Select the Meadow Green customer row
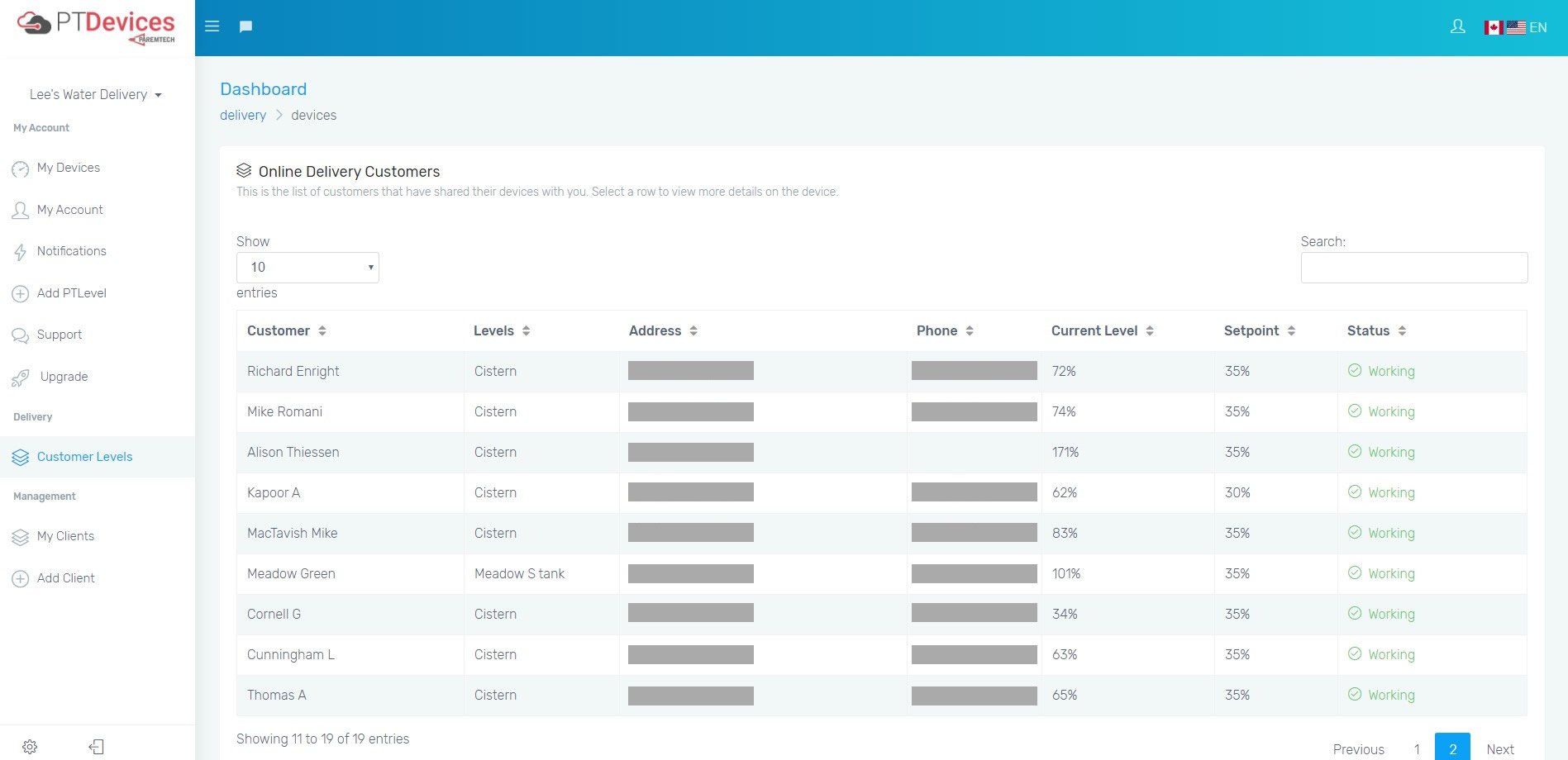The height and width of the screenshot is (760, 1568). pyautogui.click(x=291, y=573)
